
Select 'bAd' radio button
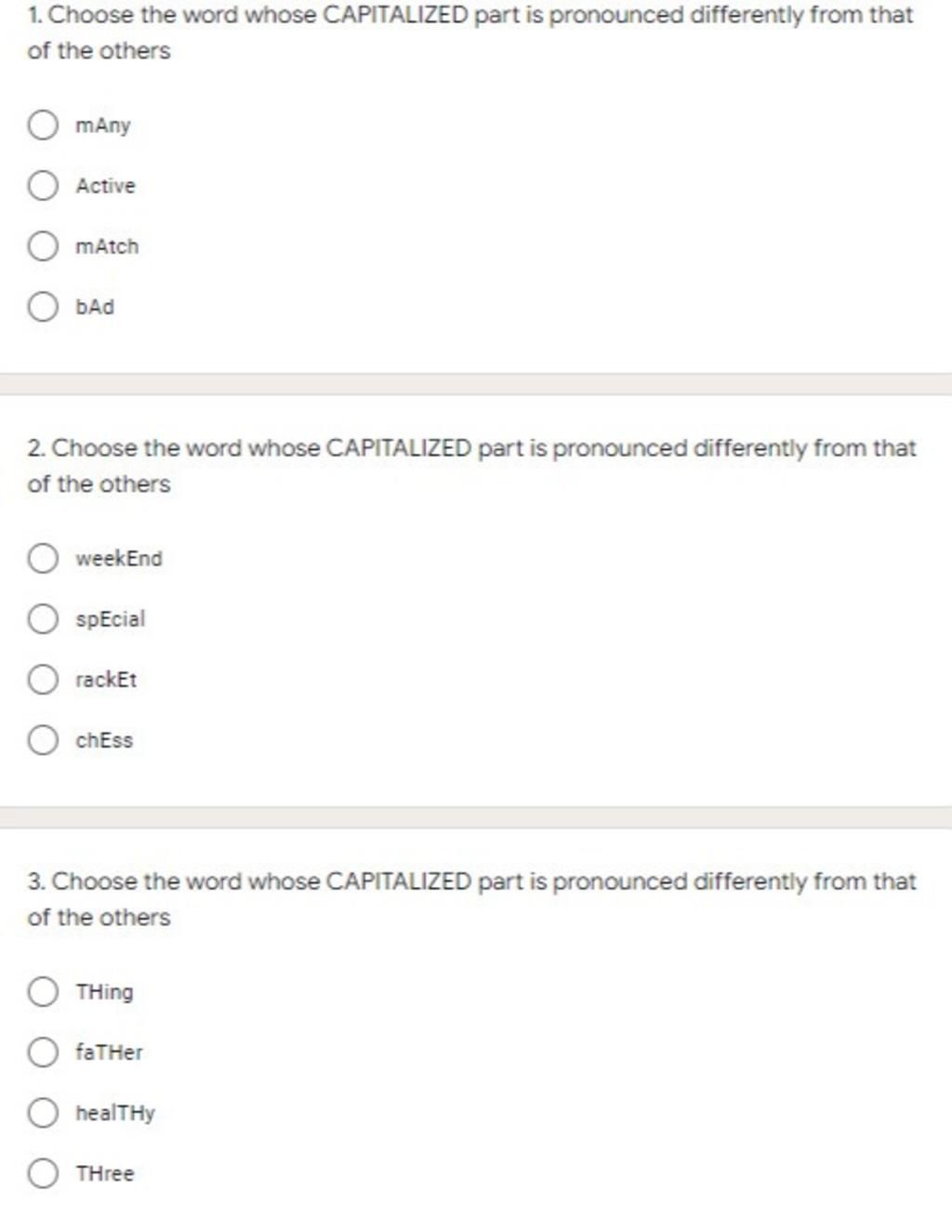click(x=43, y=307)
